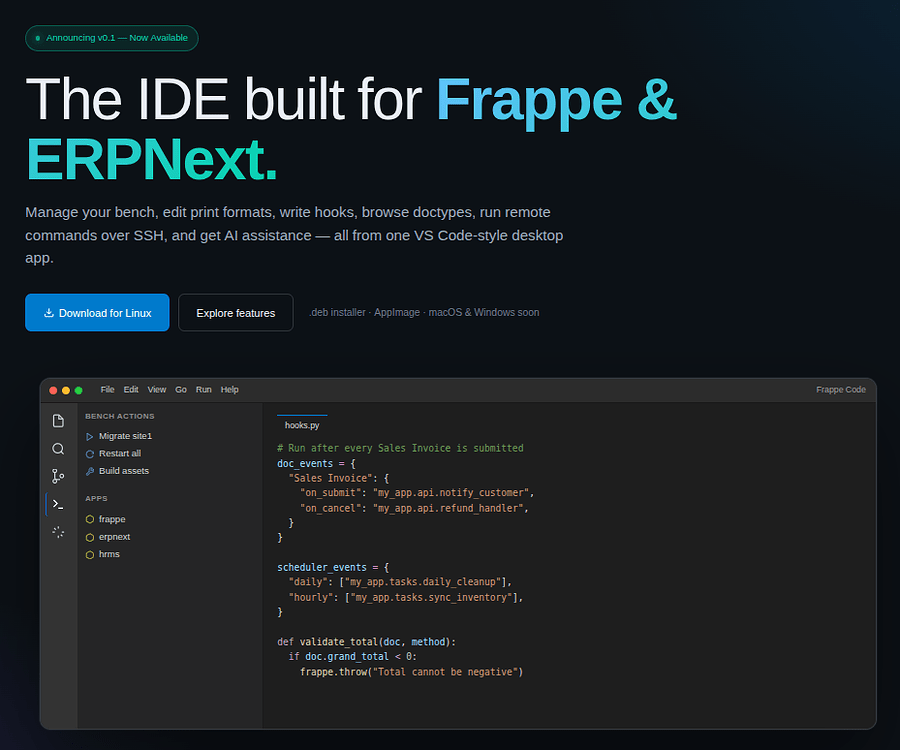The width and height of the screenshot is (900, 750).
Task: Run the Restart all bench action
Action: (113, 453)
